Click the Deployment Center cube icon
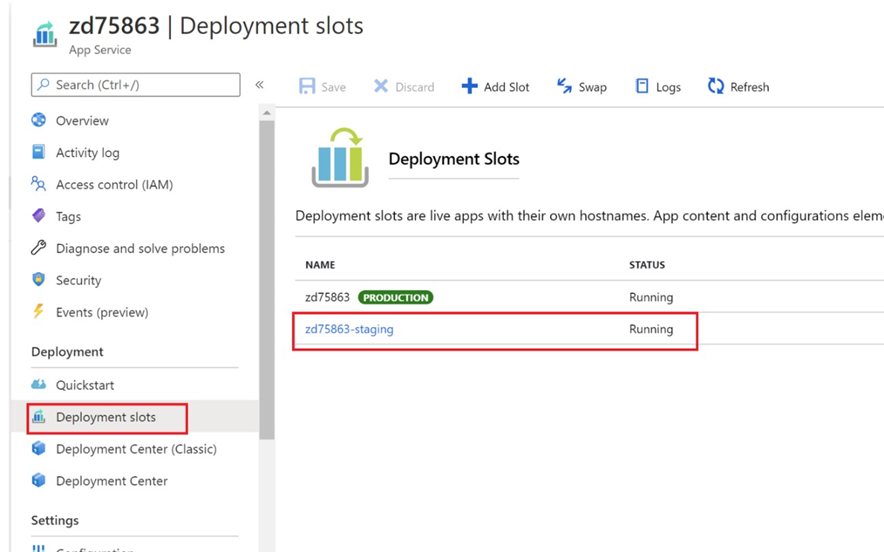Screen dimensions: 884x552 coord(39,481)
